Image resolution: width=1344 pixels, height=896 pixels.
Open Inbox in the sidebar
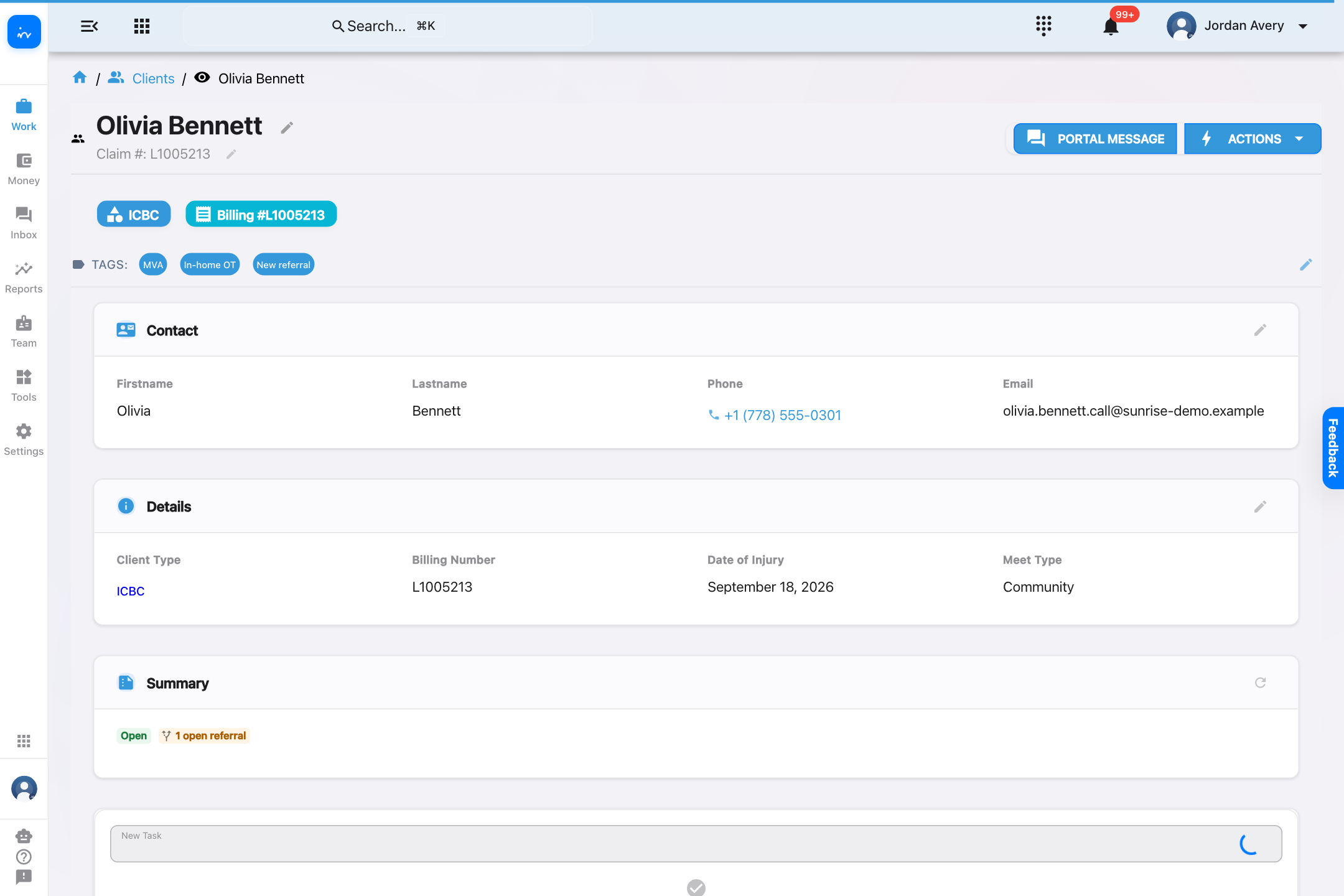coord(24,223)
